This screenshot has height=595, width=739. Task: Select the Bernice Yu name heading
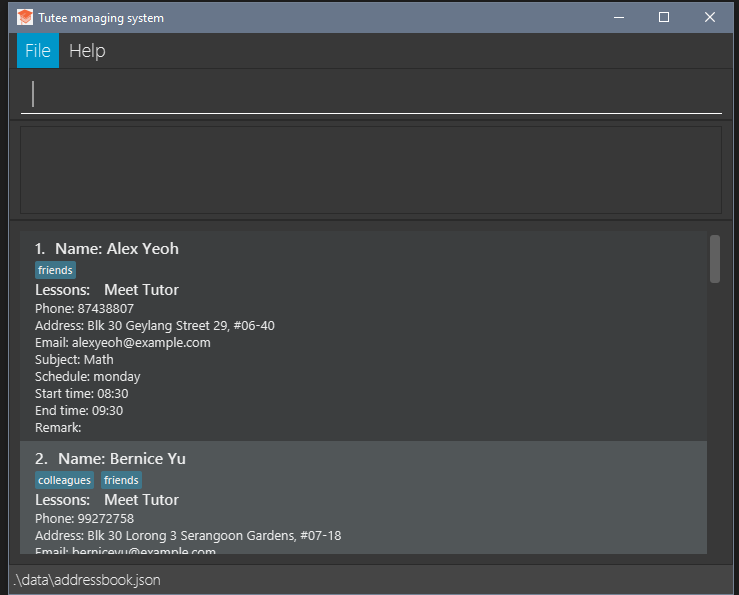(x=121, y=459)
